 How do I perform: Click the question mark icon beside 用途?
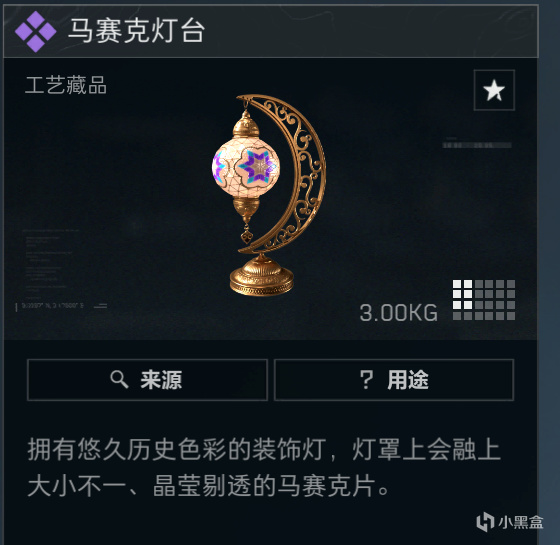(367, 380)
